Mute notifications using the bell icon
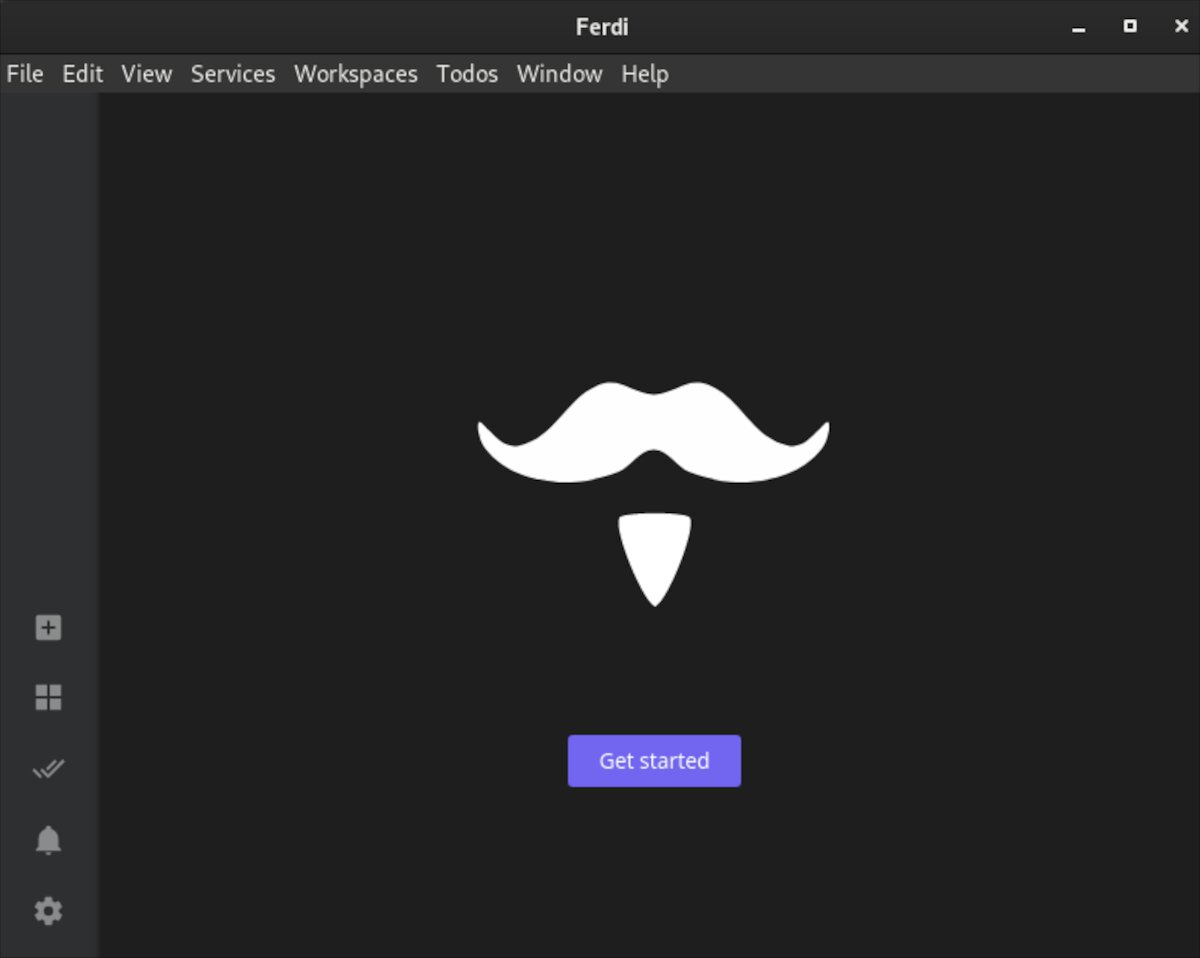 48,840
